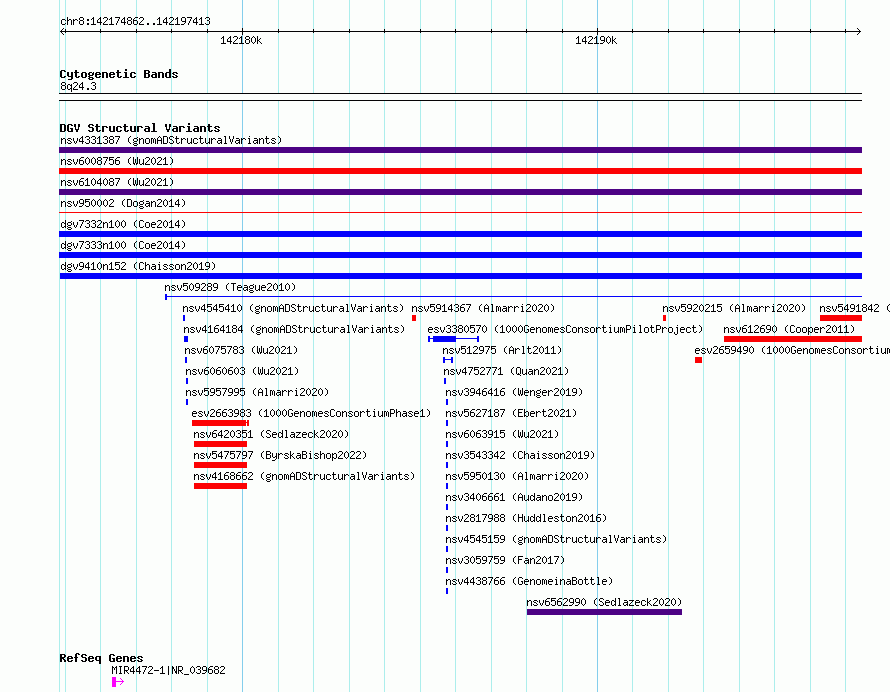Click nsv5950130 (Almarri2020) label

click(517, 476)
